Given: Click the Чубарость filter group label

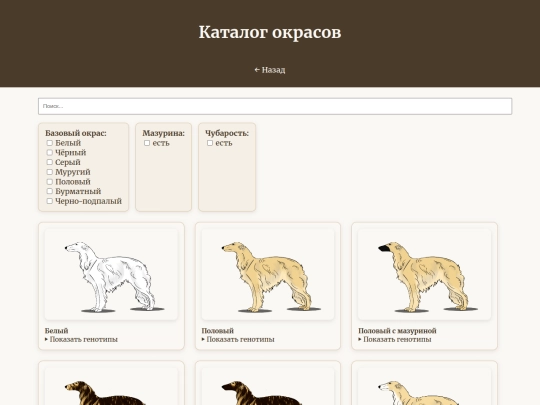Looking at the screenshot, I should coord(227,133).
